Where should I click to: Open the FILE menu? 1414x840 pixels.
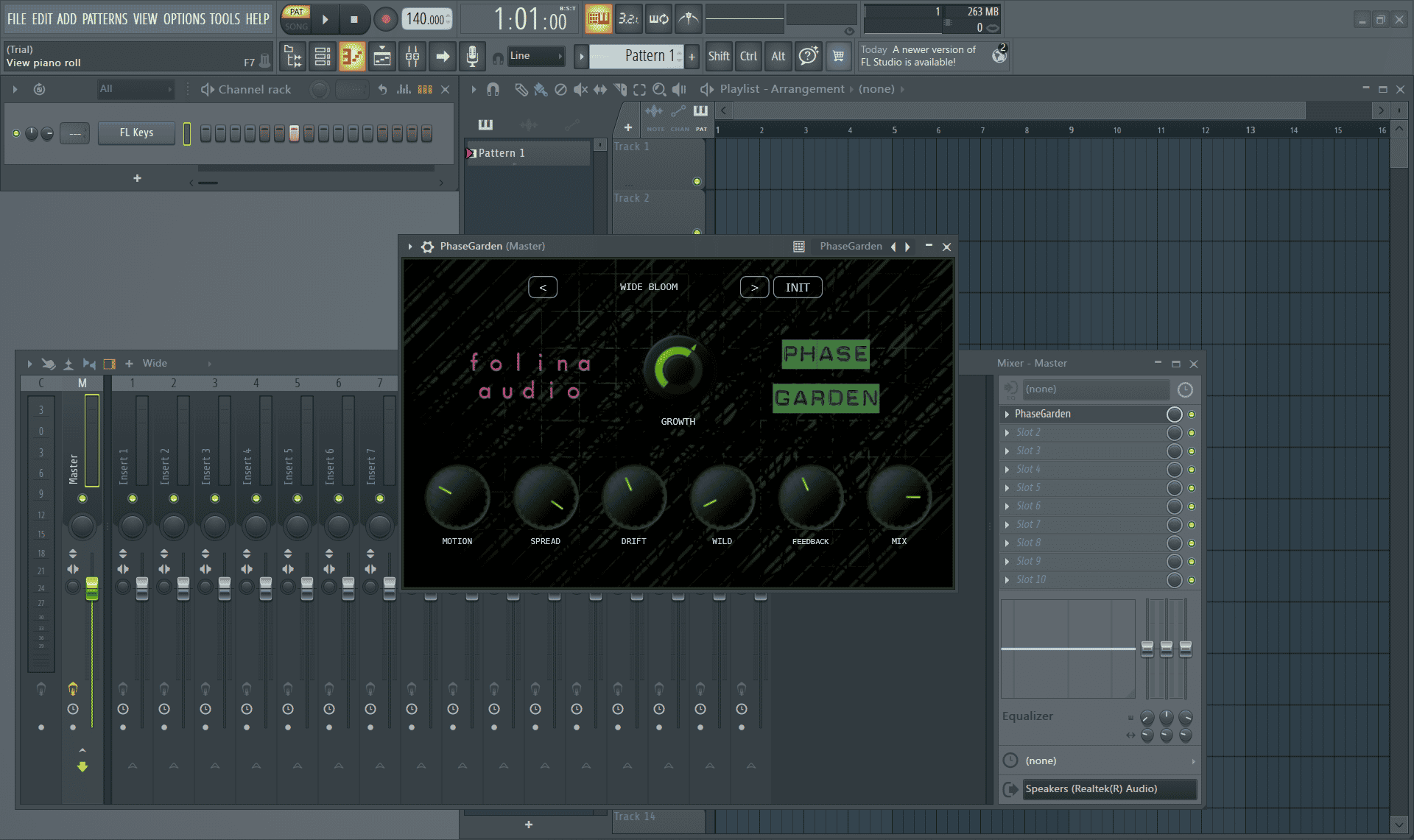[16, 19]
